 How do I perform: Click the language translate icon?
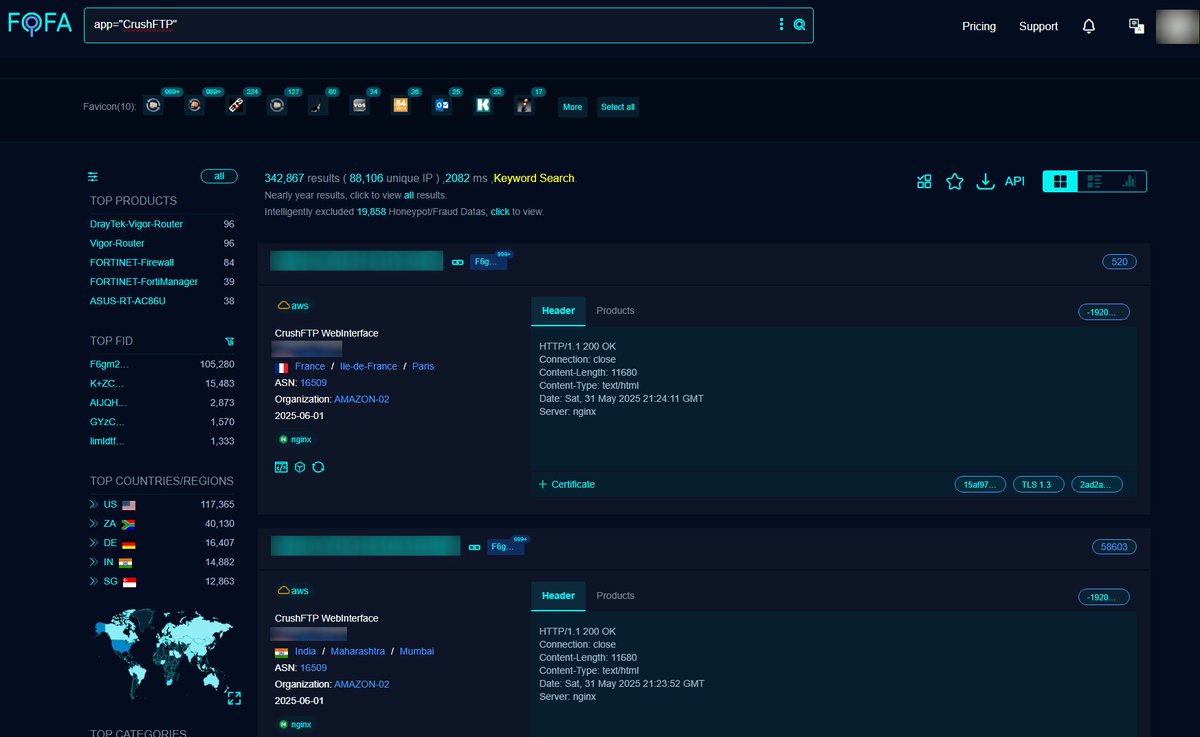coord(1136,26)
